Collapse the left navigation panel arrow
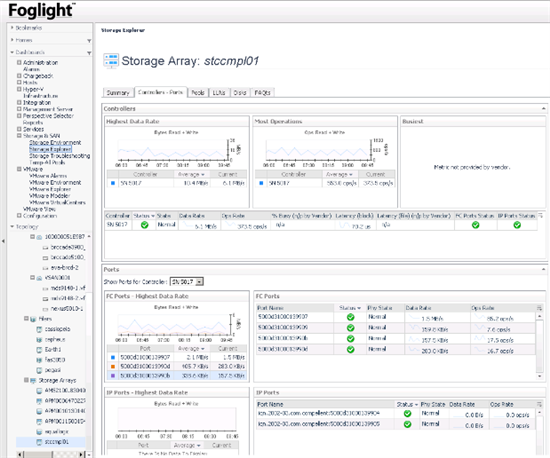This screenshot has height=458, width=550. [x=3, y=241]
